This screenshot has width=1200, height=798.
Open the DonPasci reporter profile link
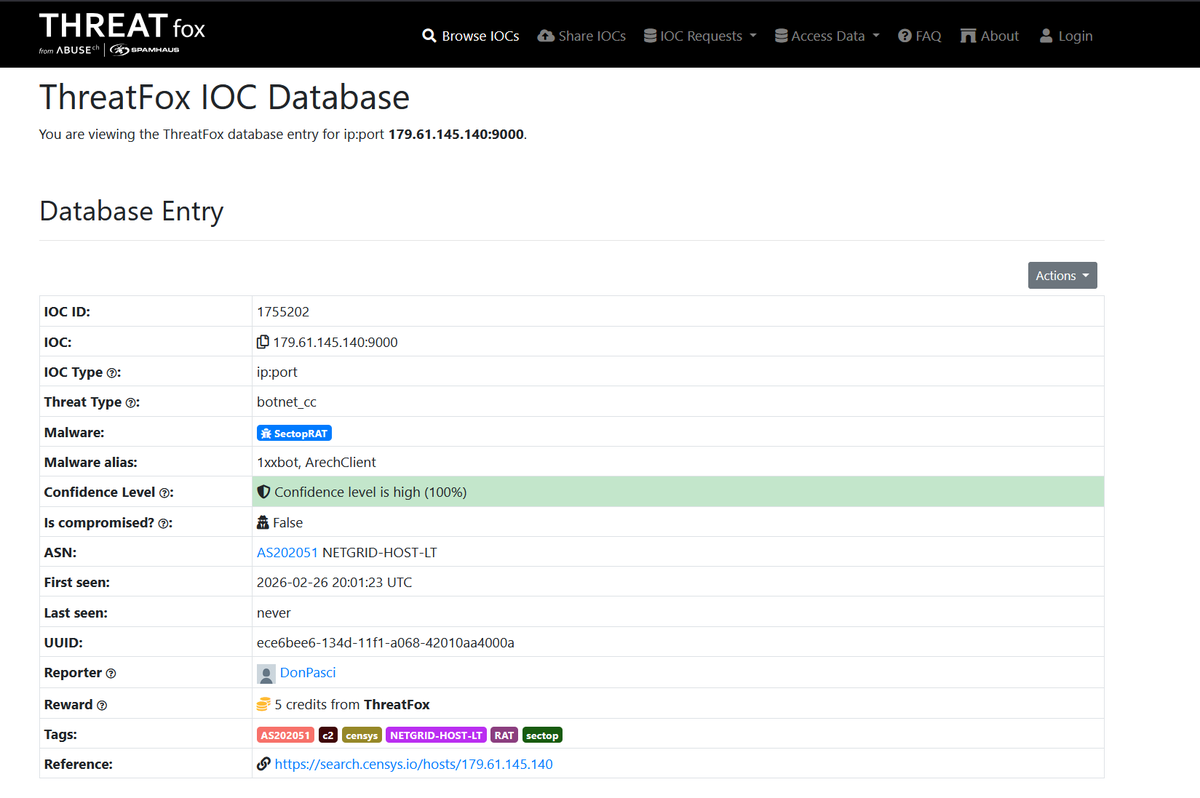pos(308,673)
